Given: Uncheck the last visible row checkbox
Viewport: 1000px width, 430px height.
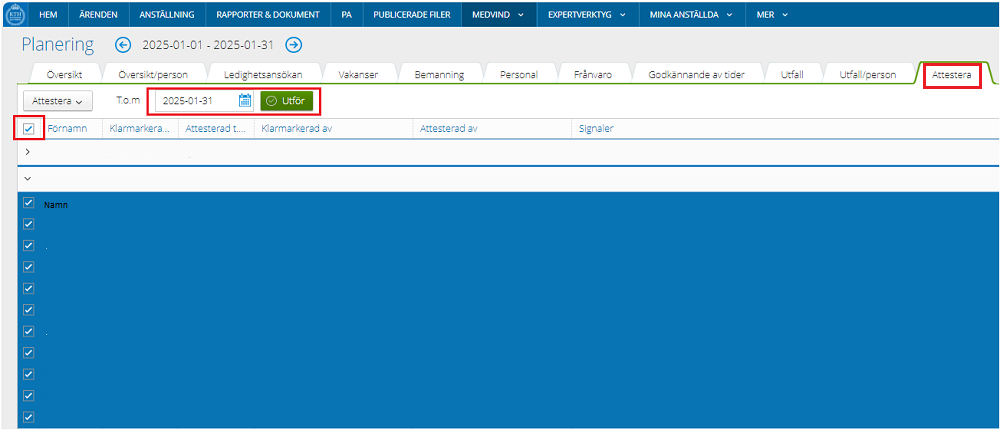Looking at the screenshot, I should pyautogui.click(x=28, y=417).
